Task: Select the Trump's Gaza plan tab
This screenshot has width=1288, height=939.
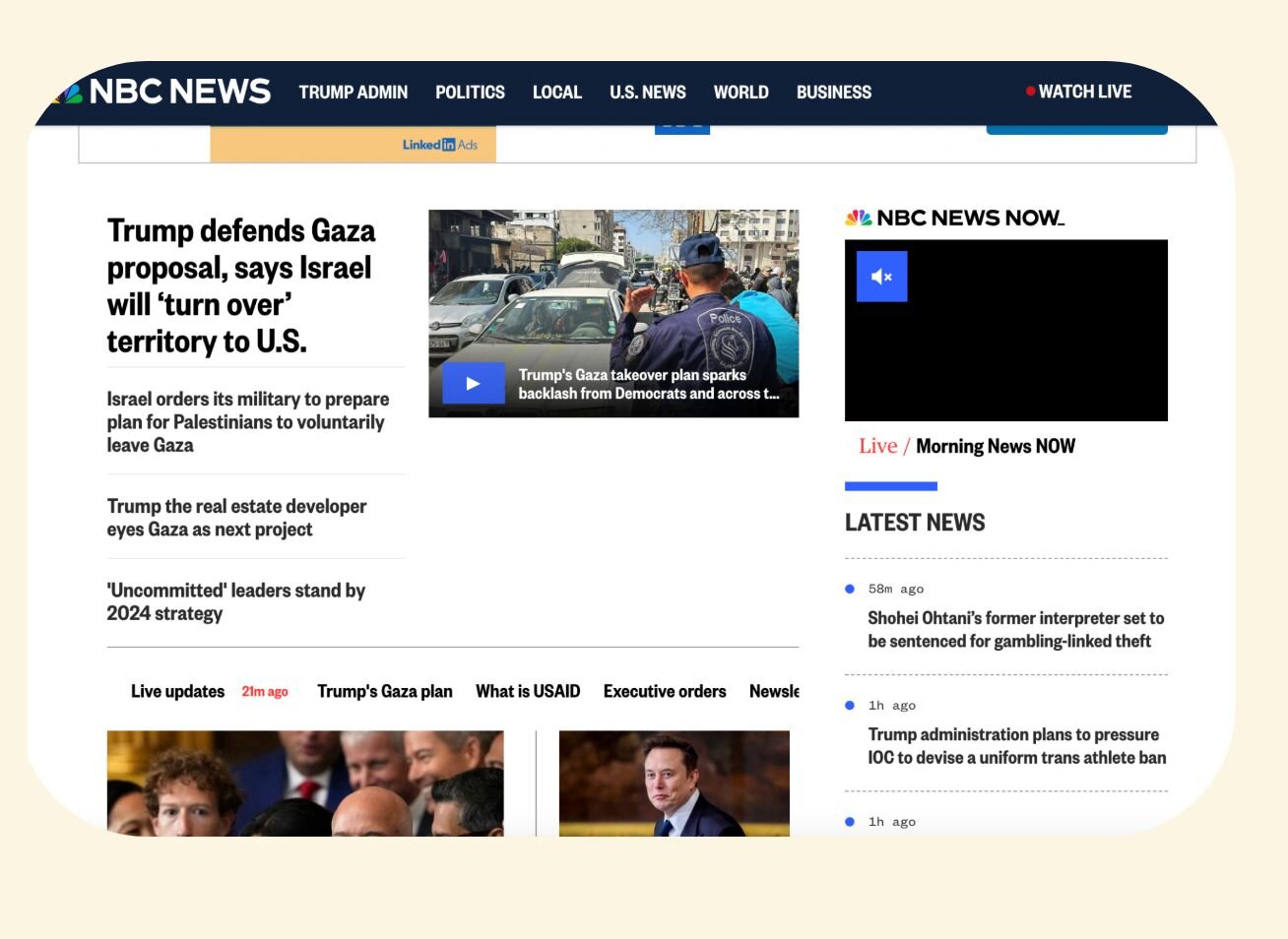Action: [385, 692]
